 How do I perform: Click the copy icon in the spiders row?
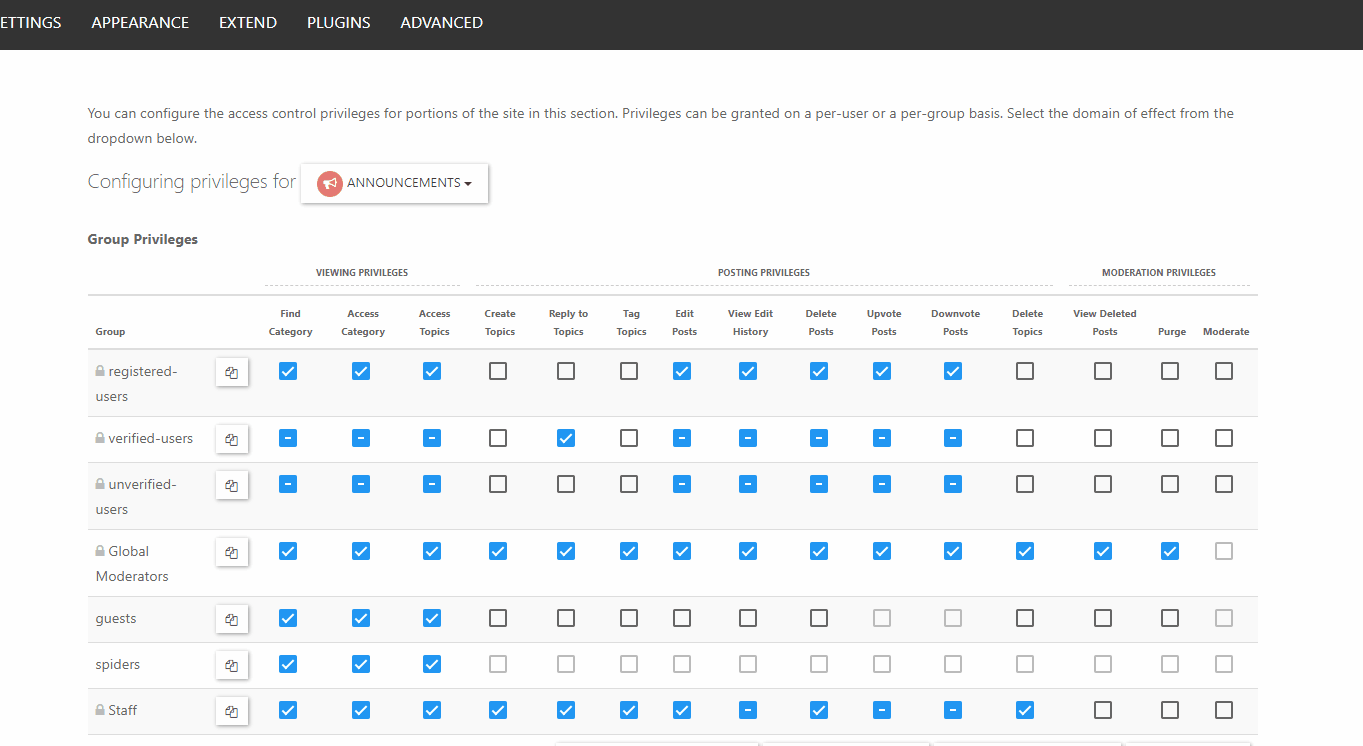(x=231, y=664)
